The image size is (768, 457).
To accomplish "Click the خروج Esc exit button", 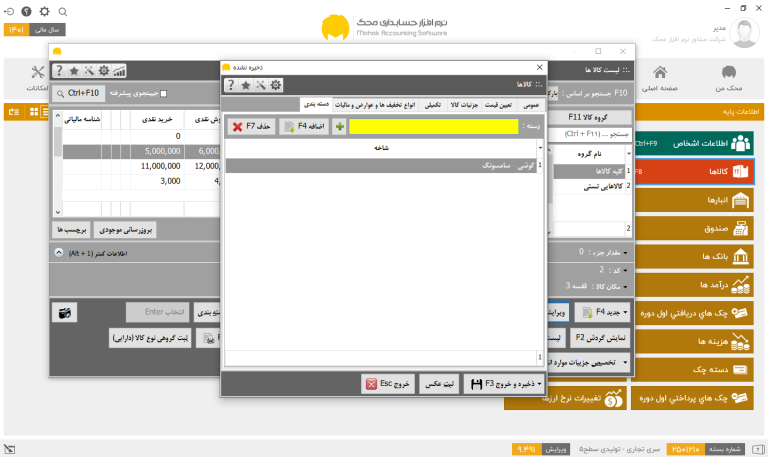I will tap(388, 384).
